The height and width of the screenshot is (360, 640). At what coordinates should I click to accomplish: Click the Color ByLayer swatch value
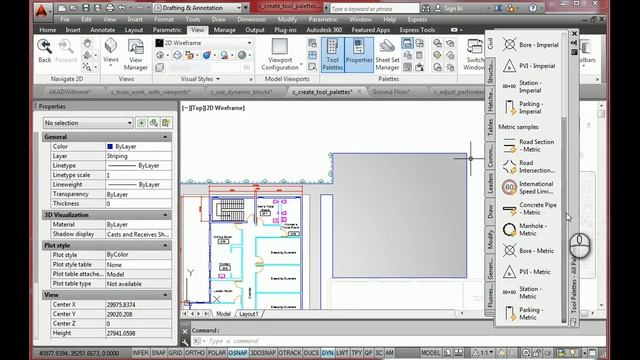tap(138, 147)
